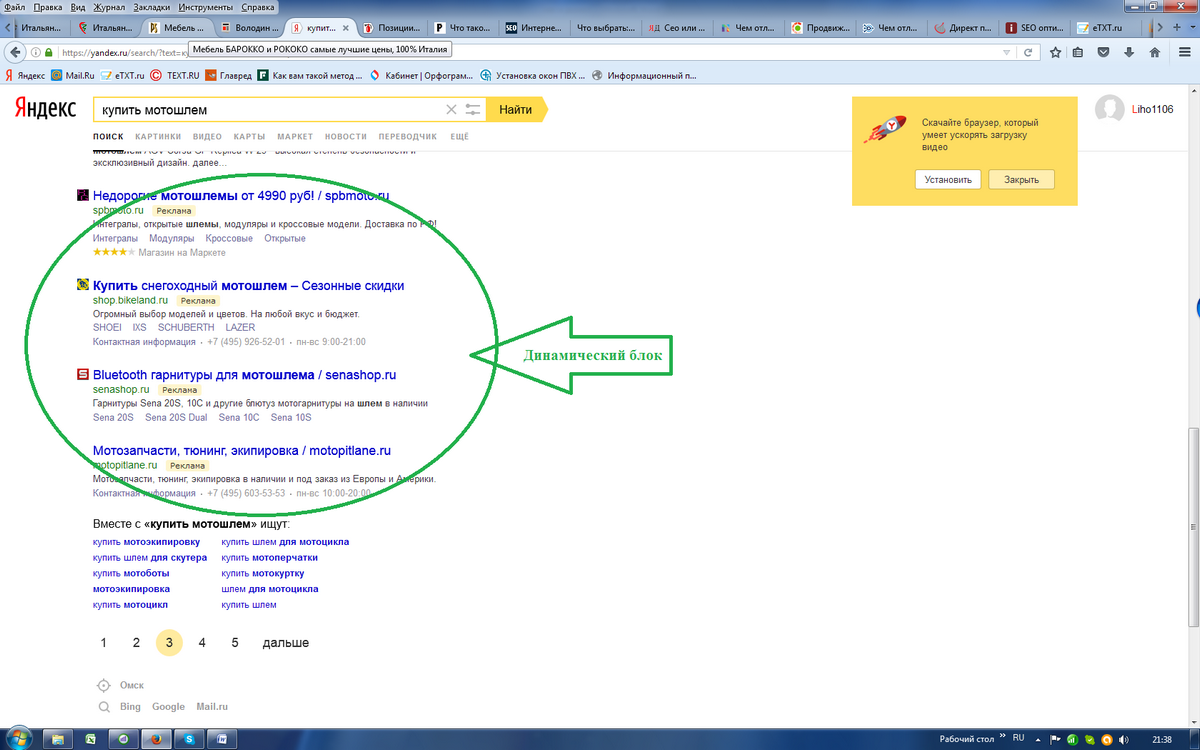
Task: Go to results page 4
Action: click(202, 643)
